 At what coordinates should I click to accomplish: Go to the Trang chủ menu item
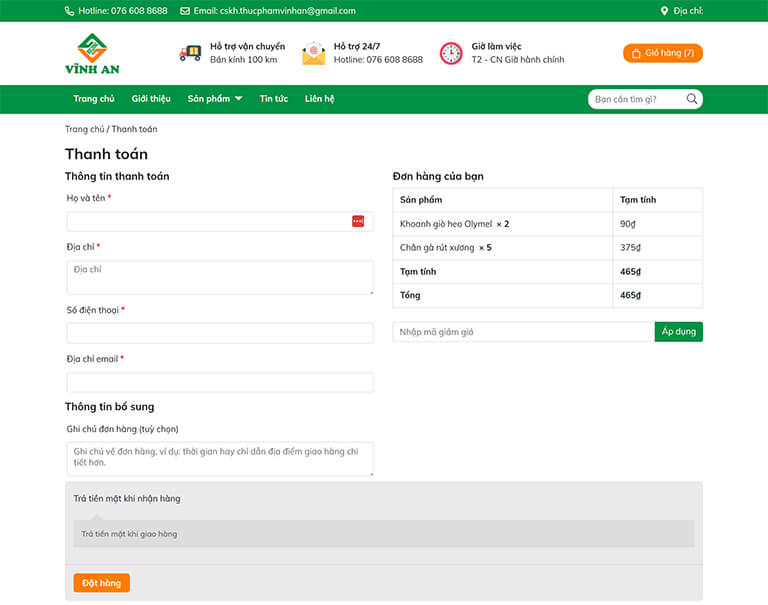[94, 98]
